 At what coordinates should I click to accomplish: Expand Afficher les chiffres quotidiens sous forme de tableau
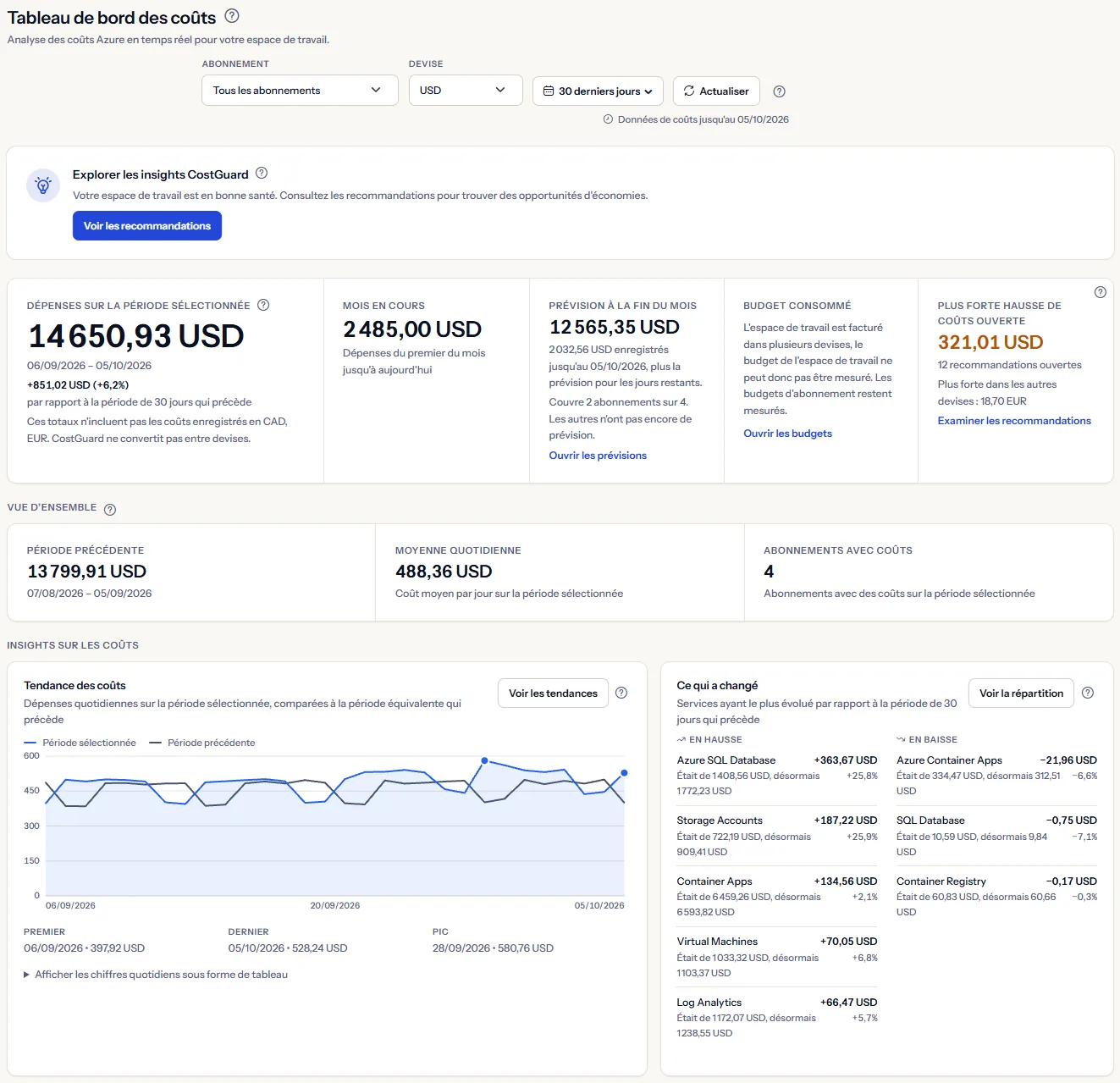click(x=156, y=975)
